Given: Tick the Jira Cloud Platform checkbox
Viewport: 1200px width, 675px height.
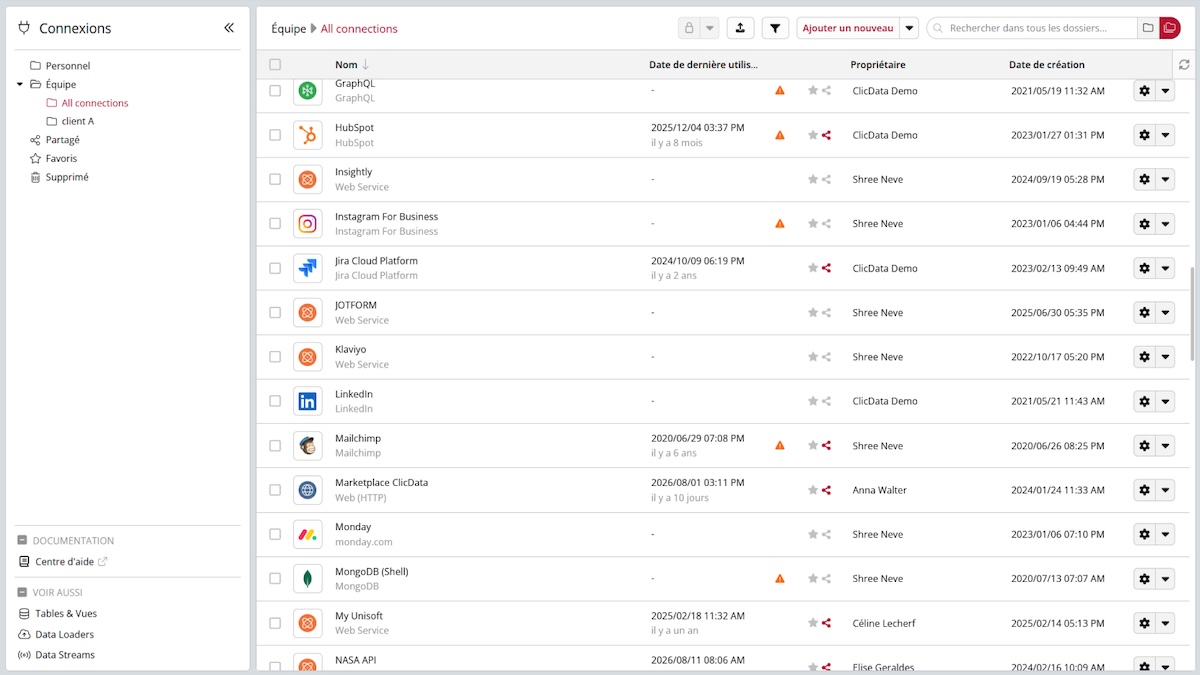Looking at the screenshot, I should (275, 268).
